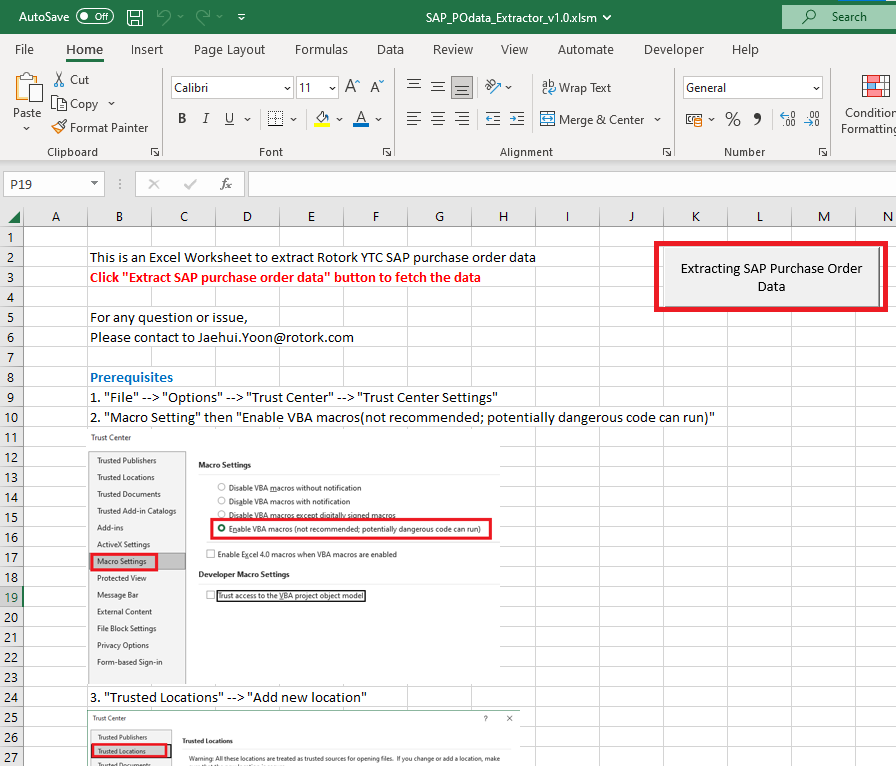The image size is (896, 766).
Task: Toggle AutoSave switch
Action: pyautogui.click(x=95, y=17)
